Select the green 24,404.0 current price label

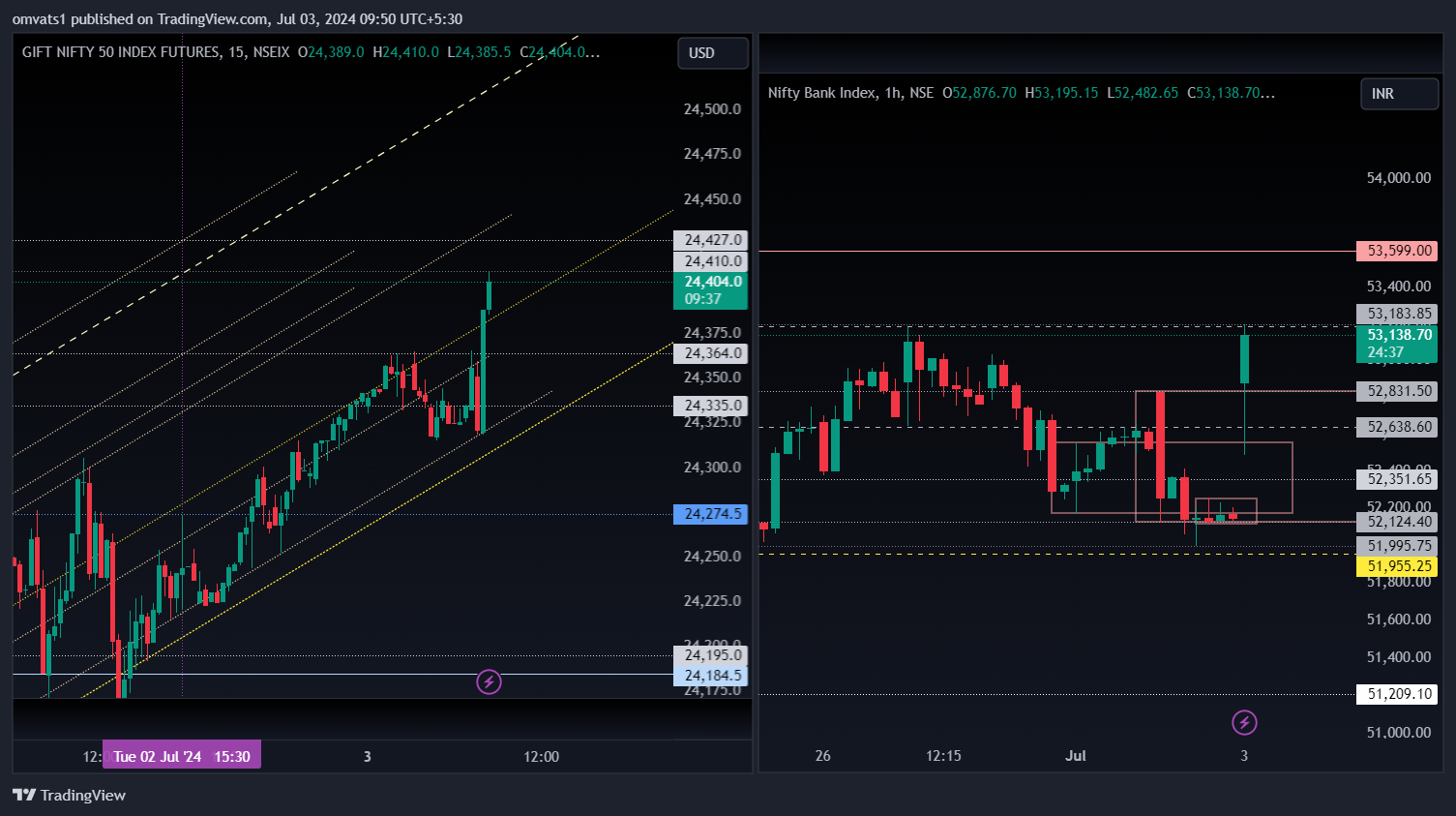click(x=710, y=290)
